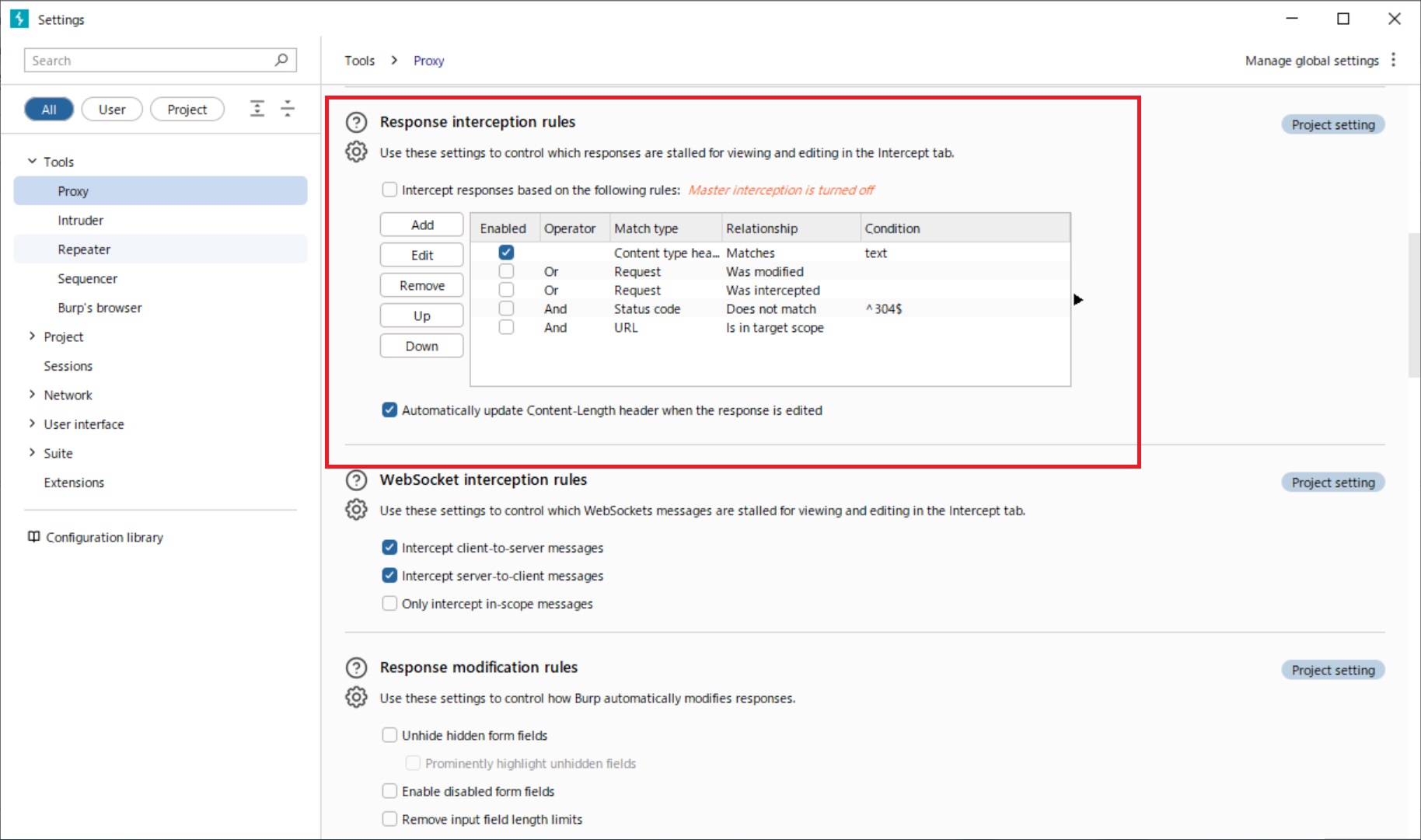Image resolution: width=1421 pixels, height=840 pixels.
Task: Toggle automatically update Content-Length header
Action: pyautogui.click(x=389, y=410)
